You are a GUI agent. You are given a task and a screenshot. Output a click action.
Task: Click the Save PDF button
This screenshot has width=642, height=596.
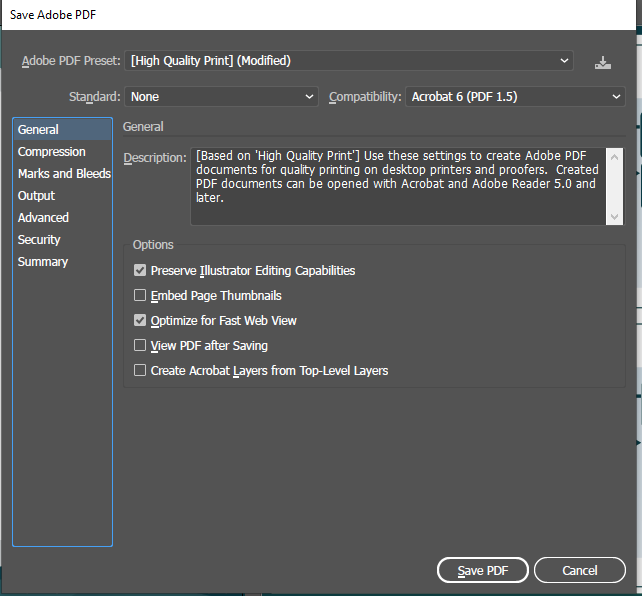click(x=483, y=570)
